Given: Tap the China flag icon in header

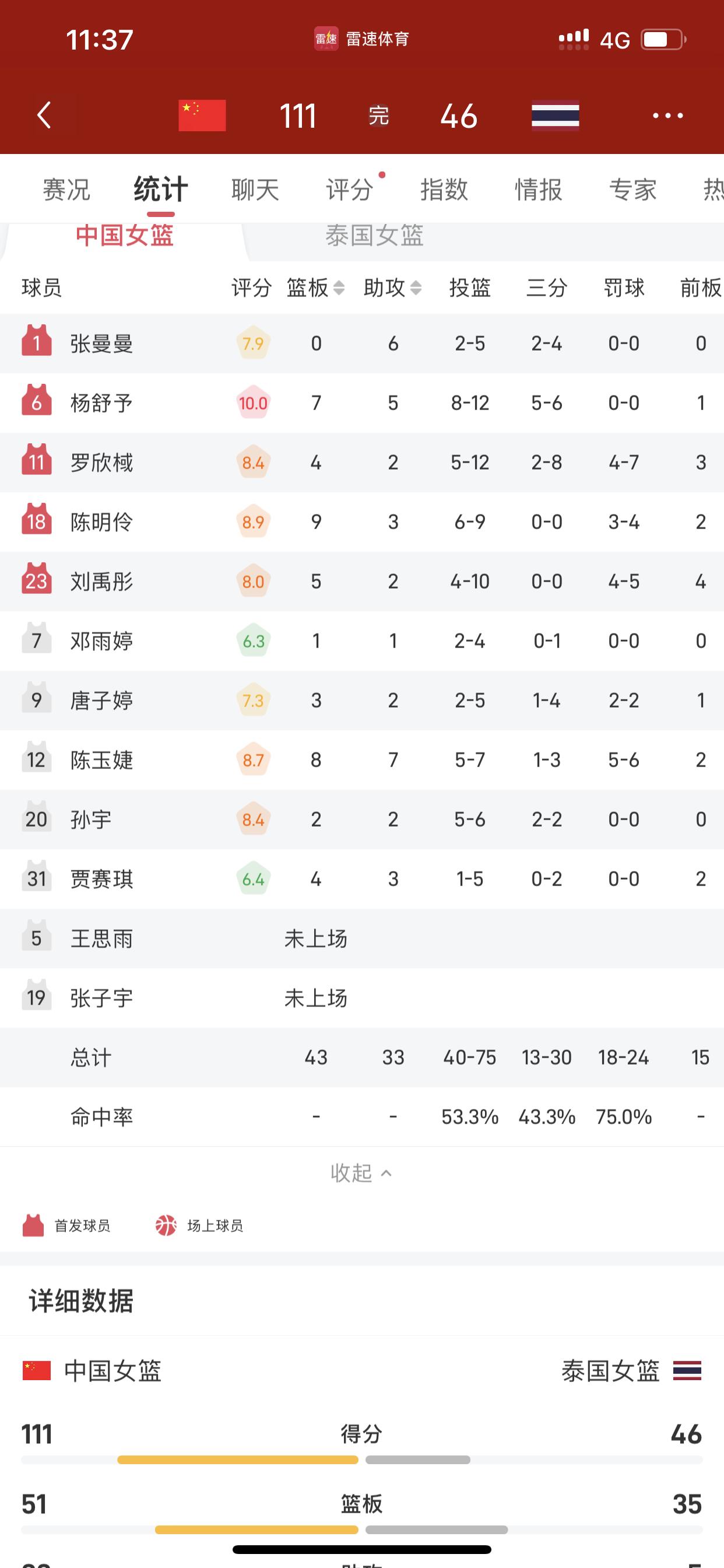Looking at the screenshot, I should 202,116.
